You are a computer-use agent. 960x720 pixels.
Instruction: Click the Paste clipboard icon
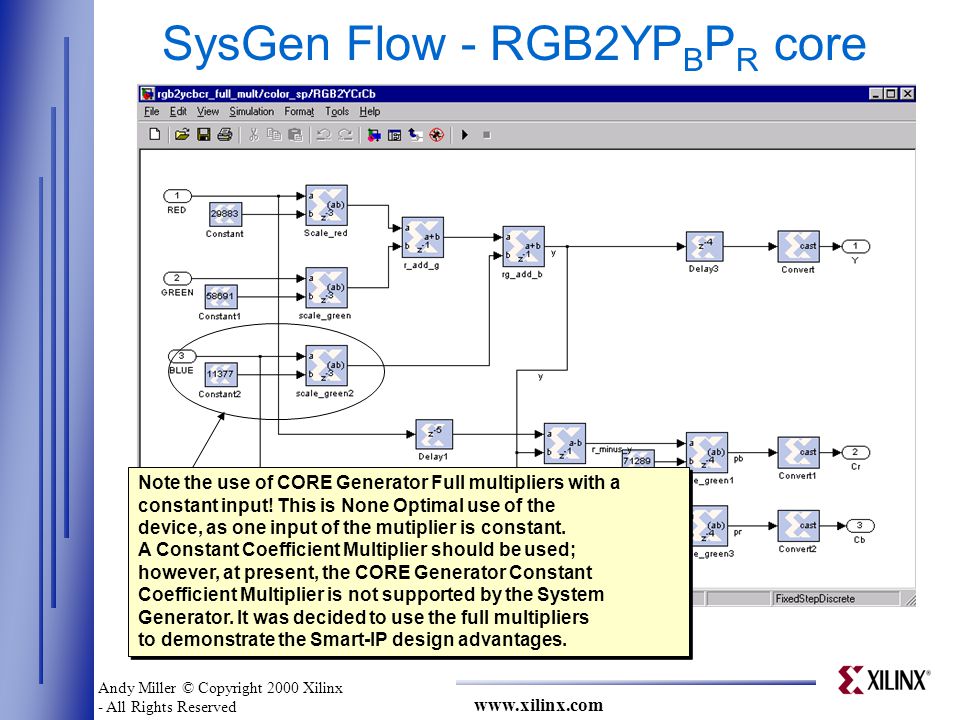coord(295,135)
